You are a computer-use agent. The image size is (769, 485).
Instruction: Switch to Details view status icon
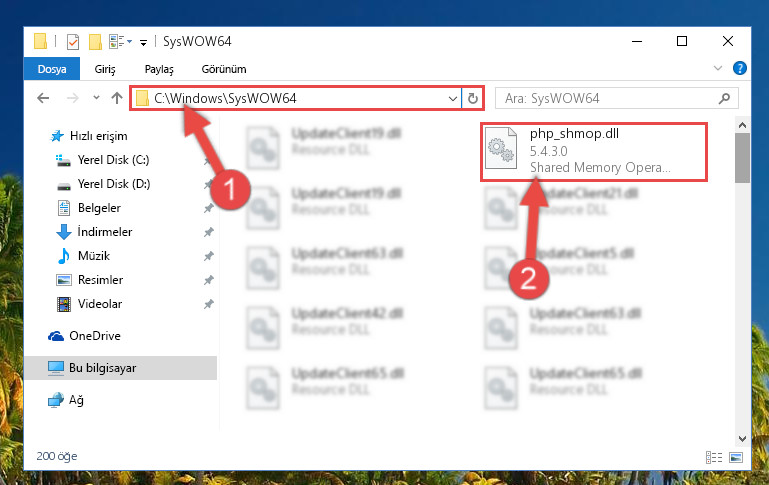pos(714,458)
